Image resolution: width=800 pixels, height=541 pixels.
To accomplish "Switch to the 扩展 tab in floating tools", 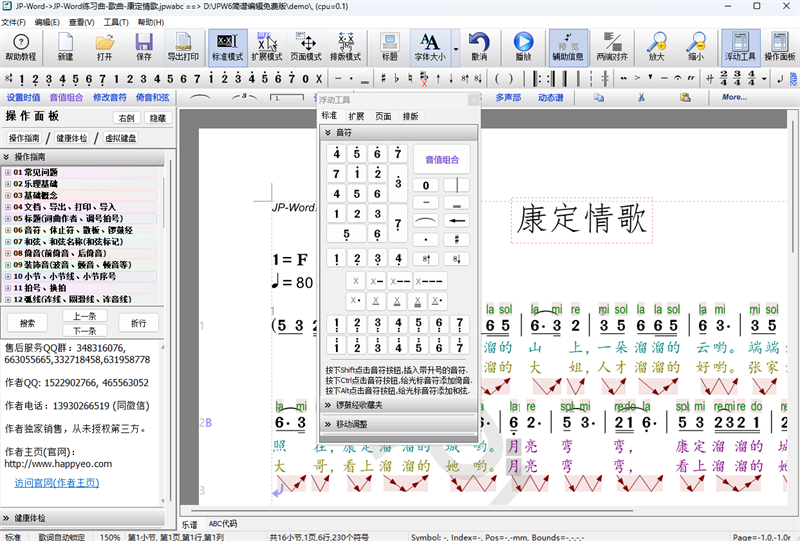I will tap(356, 116).
